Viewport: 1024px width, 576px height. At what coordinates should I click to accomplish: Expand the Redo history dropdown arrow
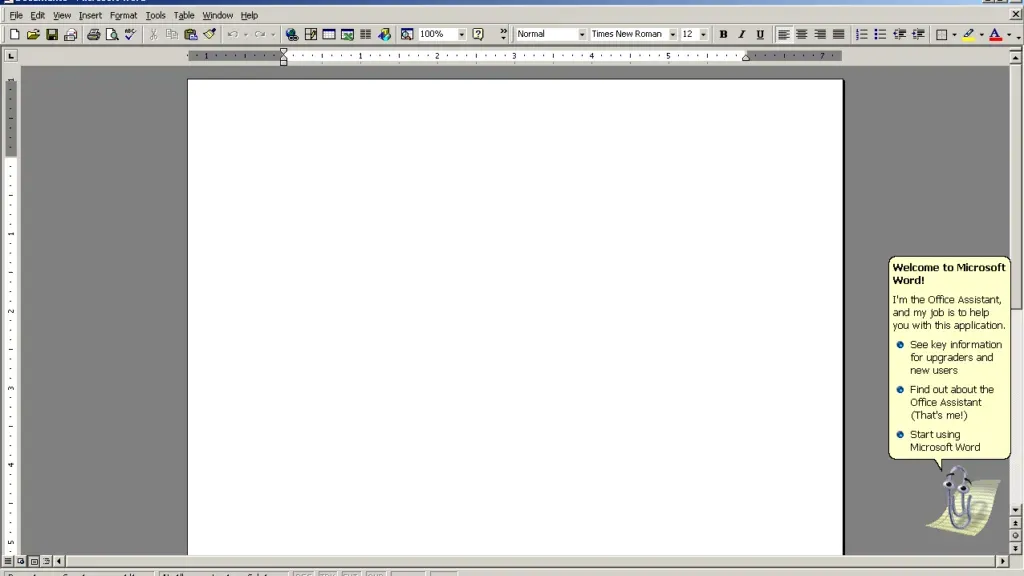(273, 35)
